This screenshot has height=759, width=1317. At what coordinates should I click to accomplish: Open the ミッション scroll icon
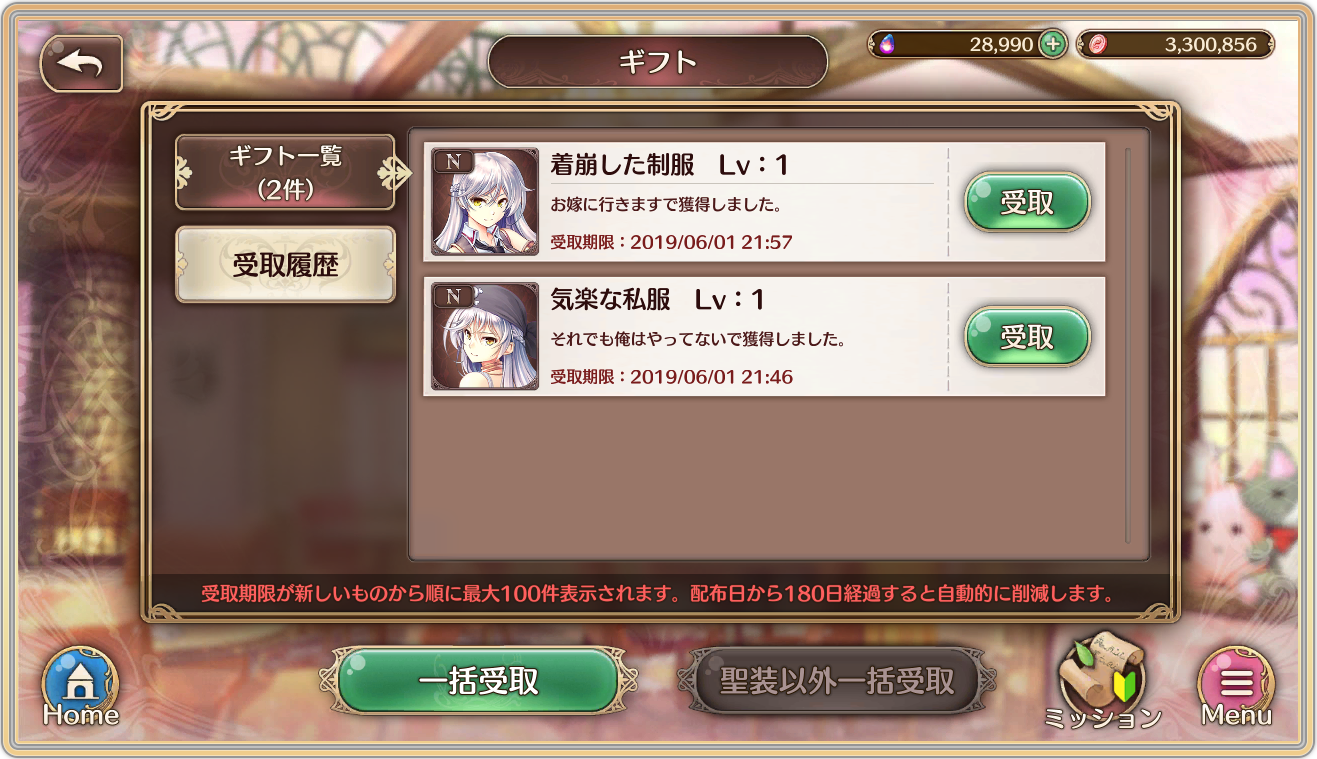1102,680
